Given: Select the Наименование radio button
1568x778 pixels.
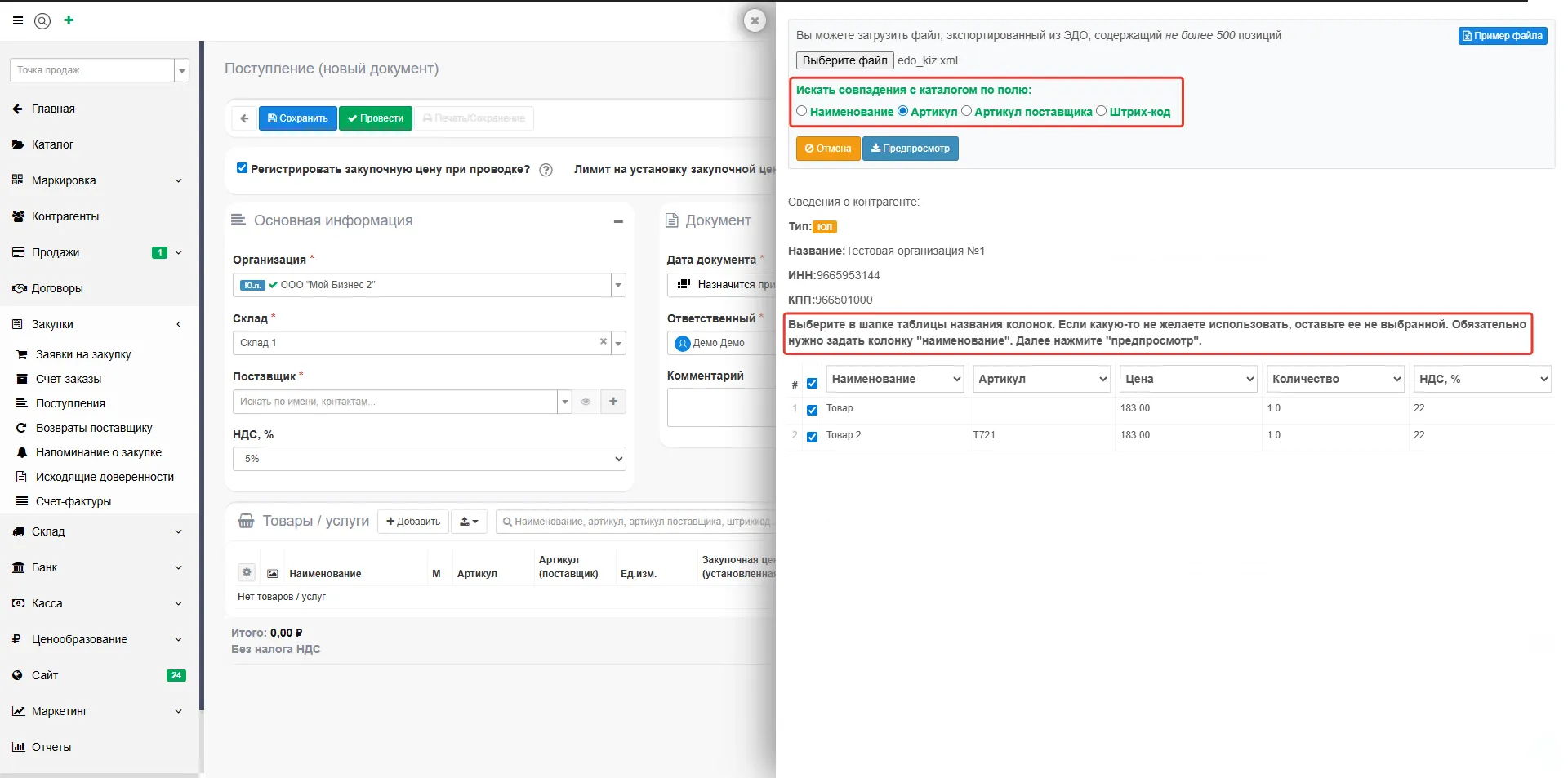Looking at the screenshot, I should pyautogui.click(x=802, y=111).
